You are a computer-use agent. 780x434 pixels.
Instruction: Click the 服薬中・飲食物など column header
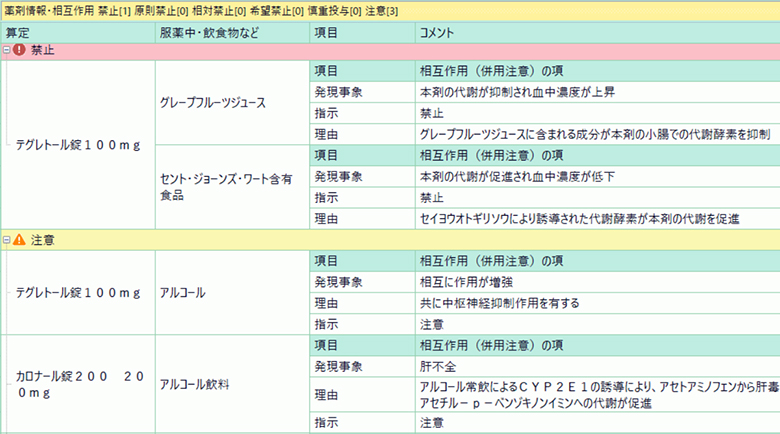coord(232,33)
